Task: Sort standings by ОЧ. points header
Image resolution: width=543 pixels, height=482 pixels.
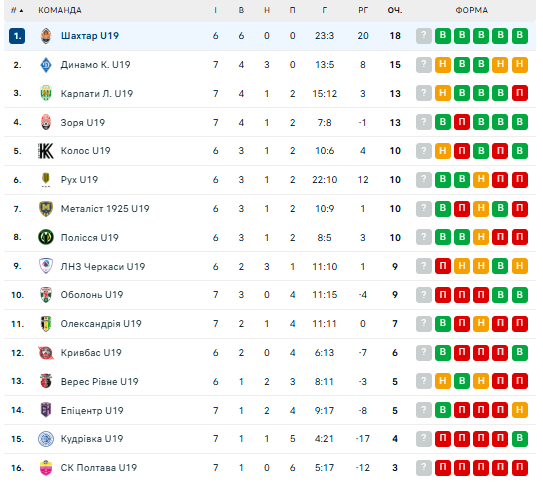Action: [x=395, y=10]
